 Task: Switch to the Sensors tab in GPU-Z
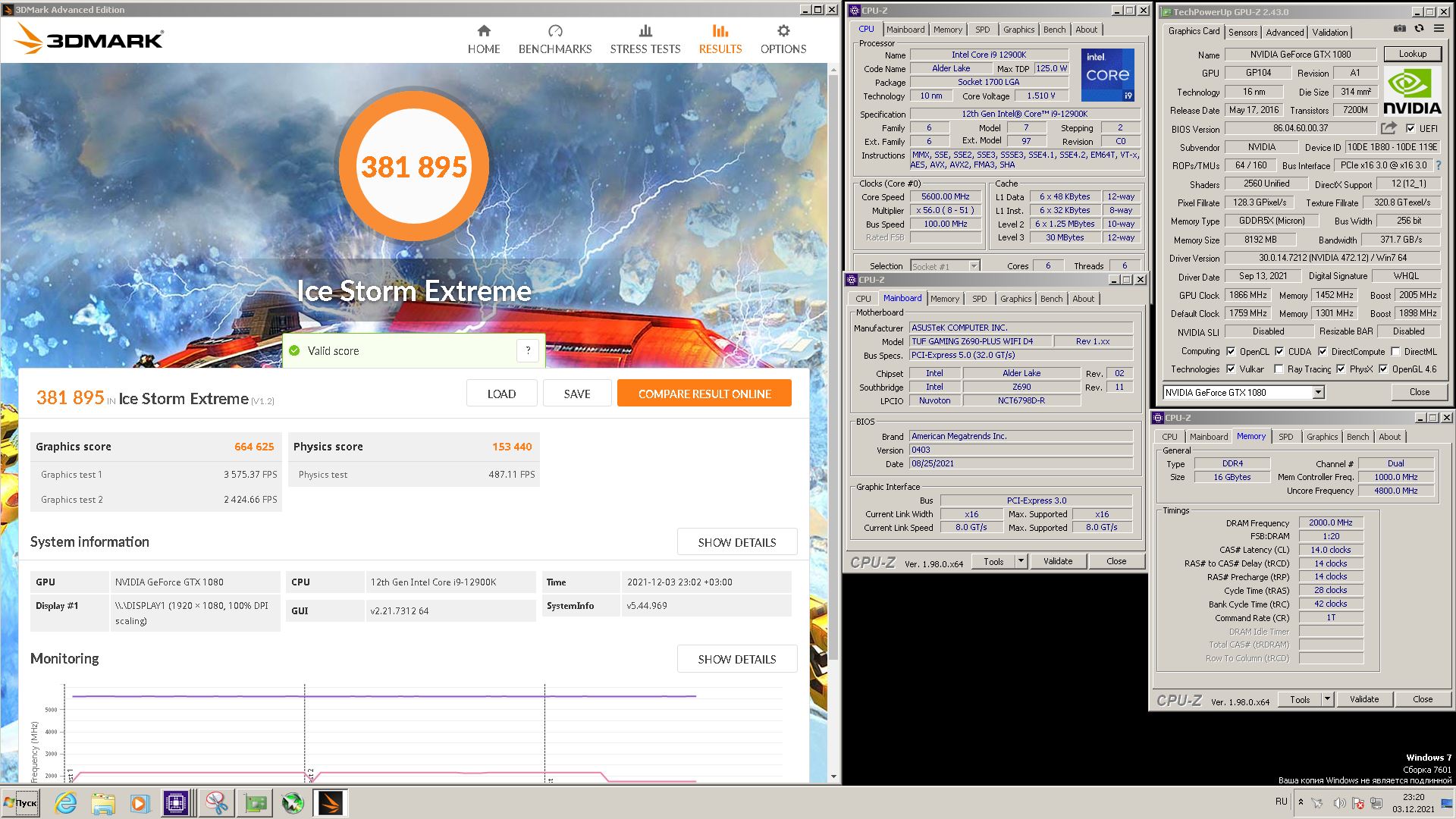pos(1243,32)
